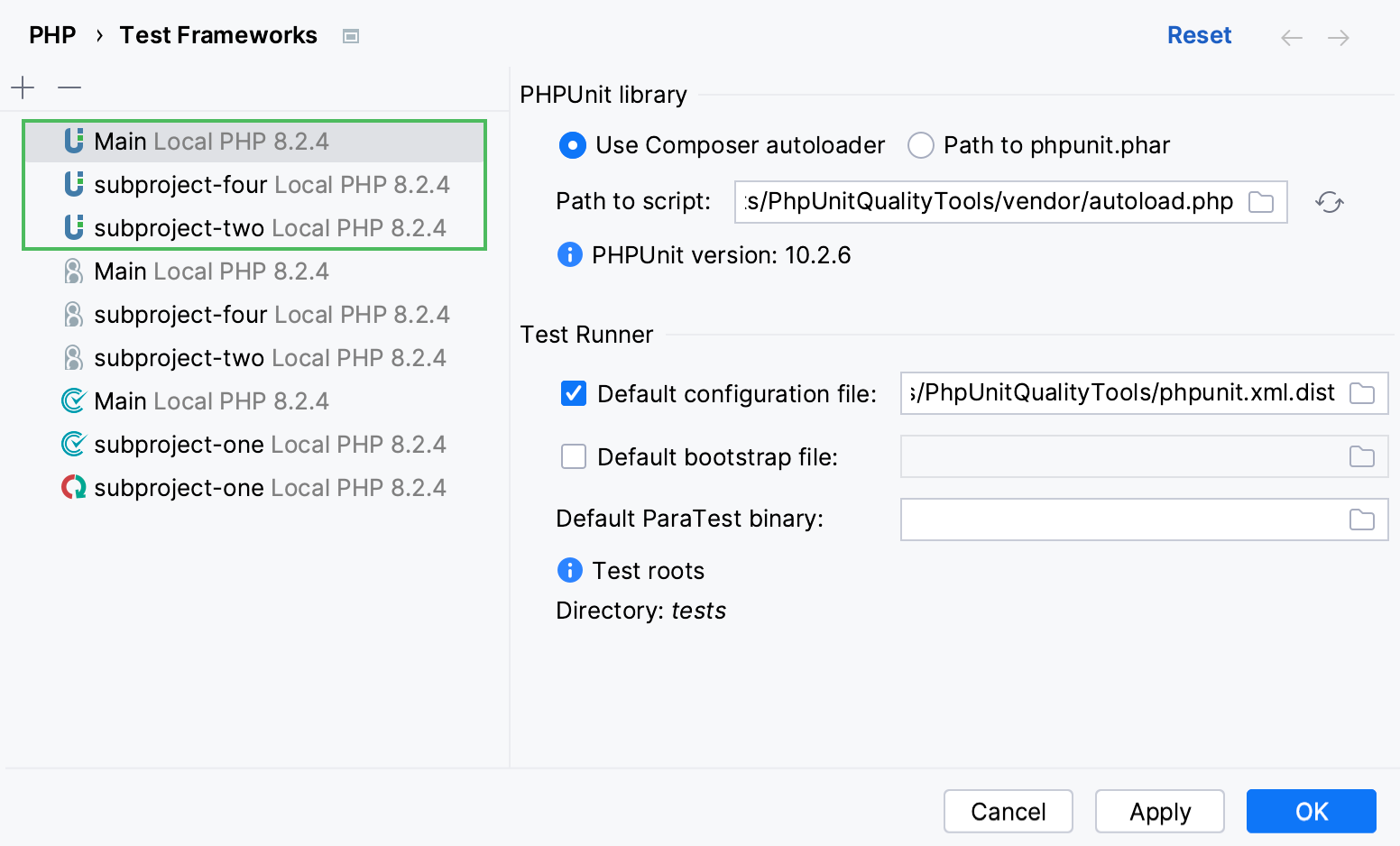1400x846 pixels.
Task: Remove the selected test framework
Action: 69,87
